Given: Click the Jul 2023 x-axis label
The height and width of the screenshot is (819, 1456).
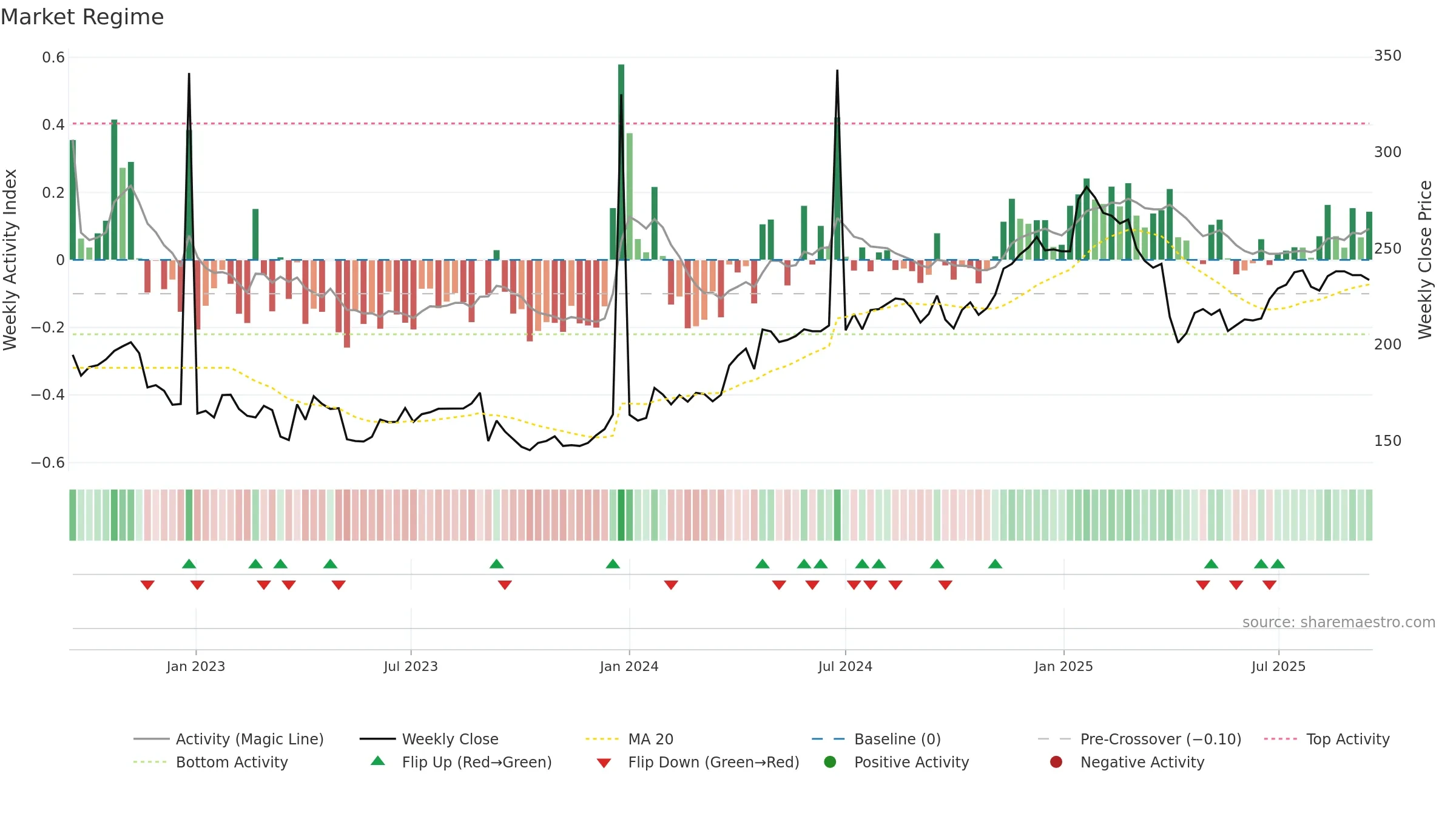Looking at the screenshot, I should coord(411,666).
